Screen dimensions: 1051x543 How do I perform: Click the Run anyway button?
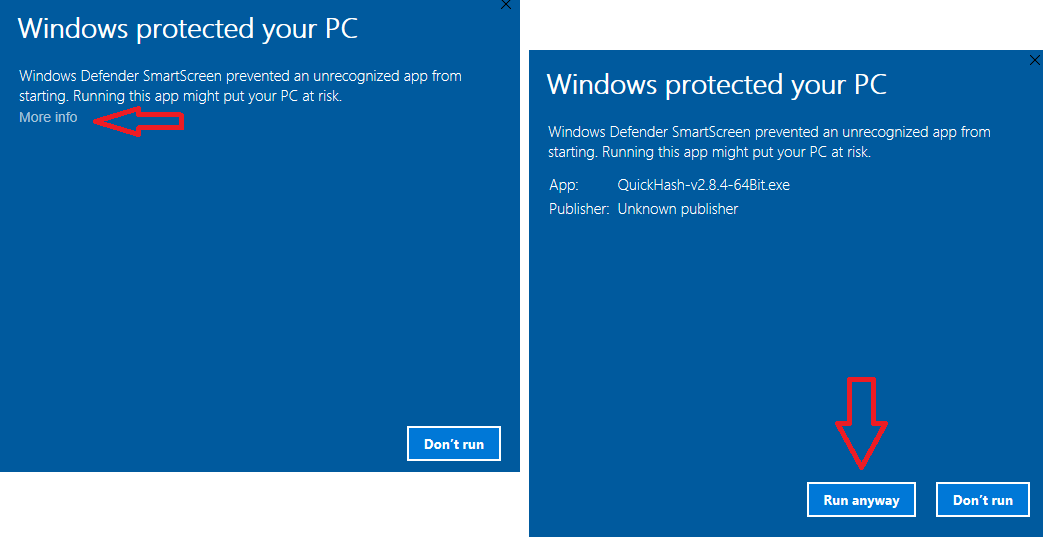coord(861,500)
